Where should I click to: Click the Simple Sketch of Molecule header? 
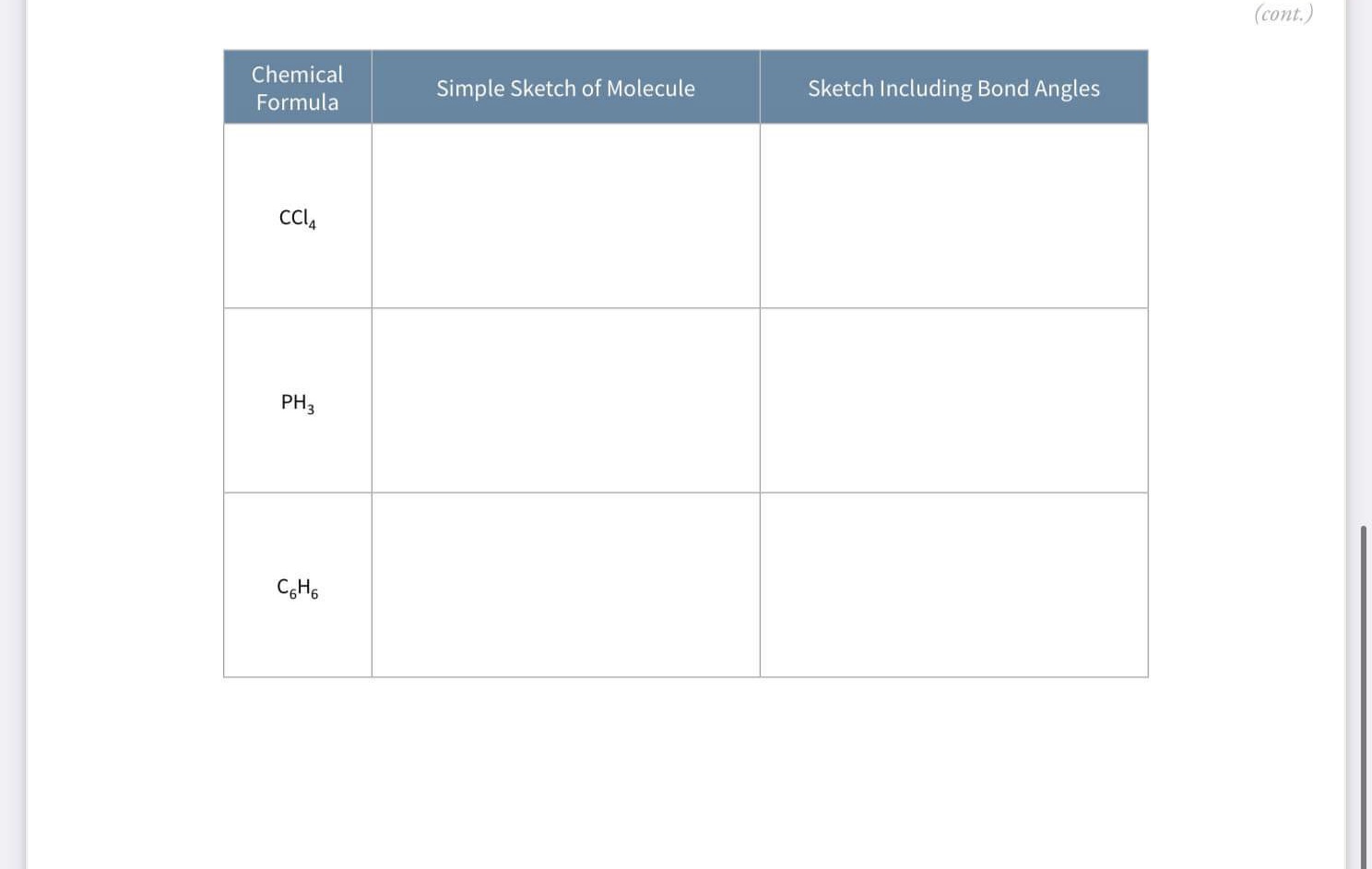point(566,88)
